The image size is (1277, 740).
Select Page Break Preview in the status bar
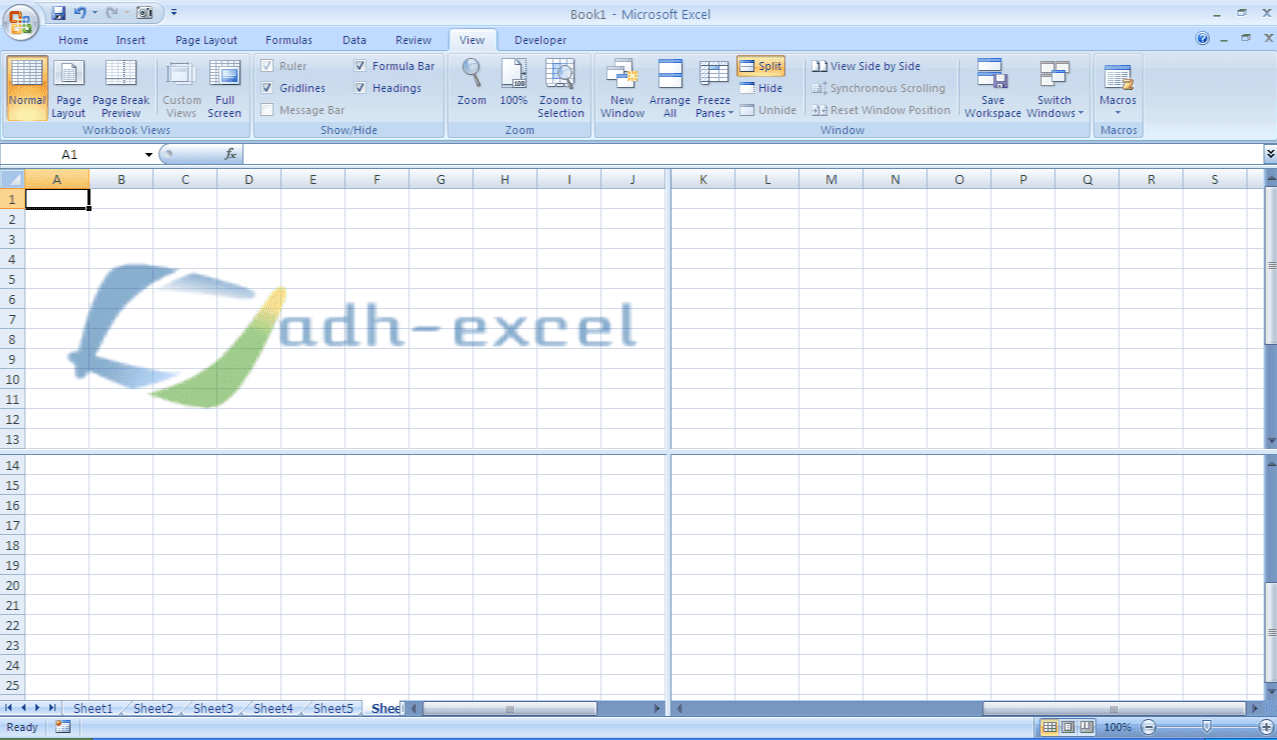point(1086,727)
